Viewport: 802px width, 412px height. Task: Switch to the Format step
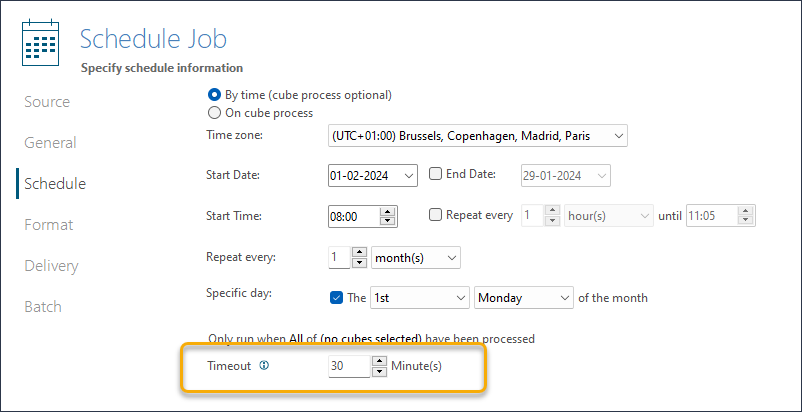49,225
